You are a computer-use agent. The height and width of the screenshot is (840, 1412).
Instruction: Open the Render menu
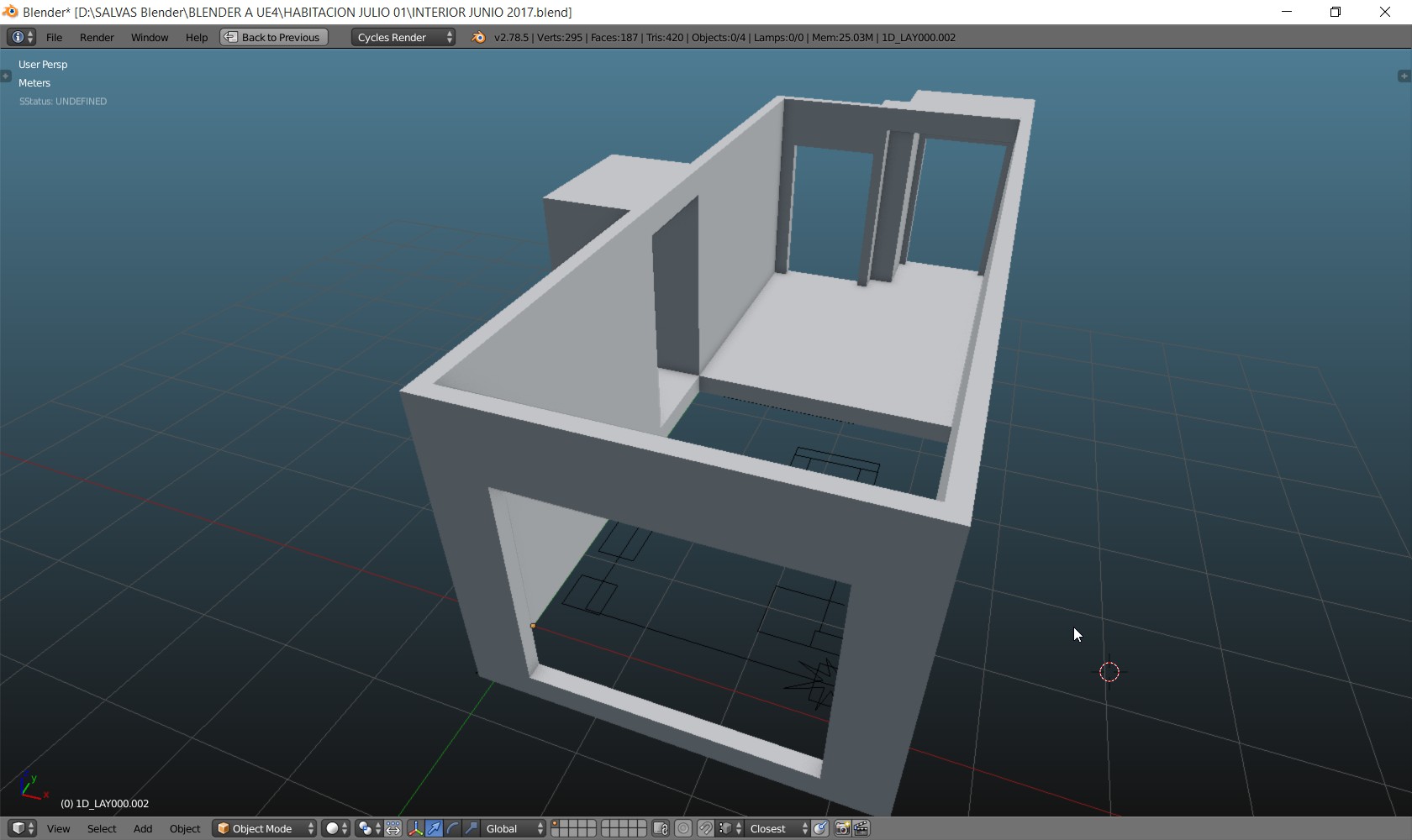[97, 37]
